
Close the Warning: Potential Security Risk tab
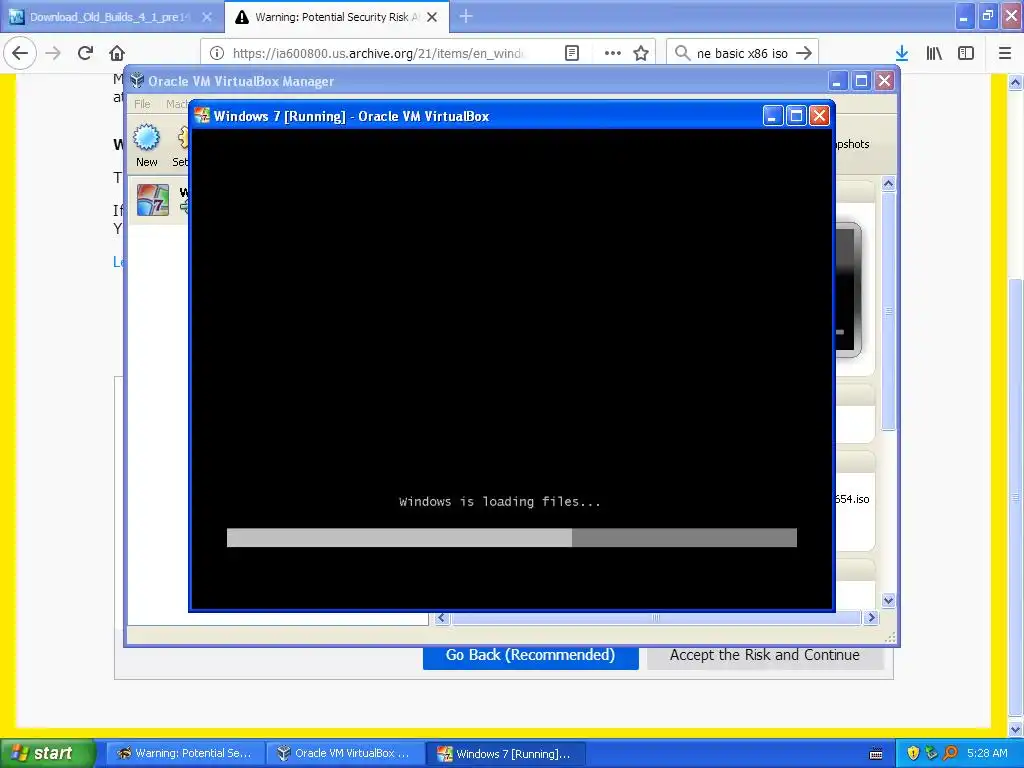(432, 17)
